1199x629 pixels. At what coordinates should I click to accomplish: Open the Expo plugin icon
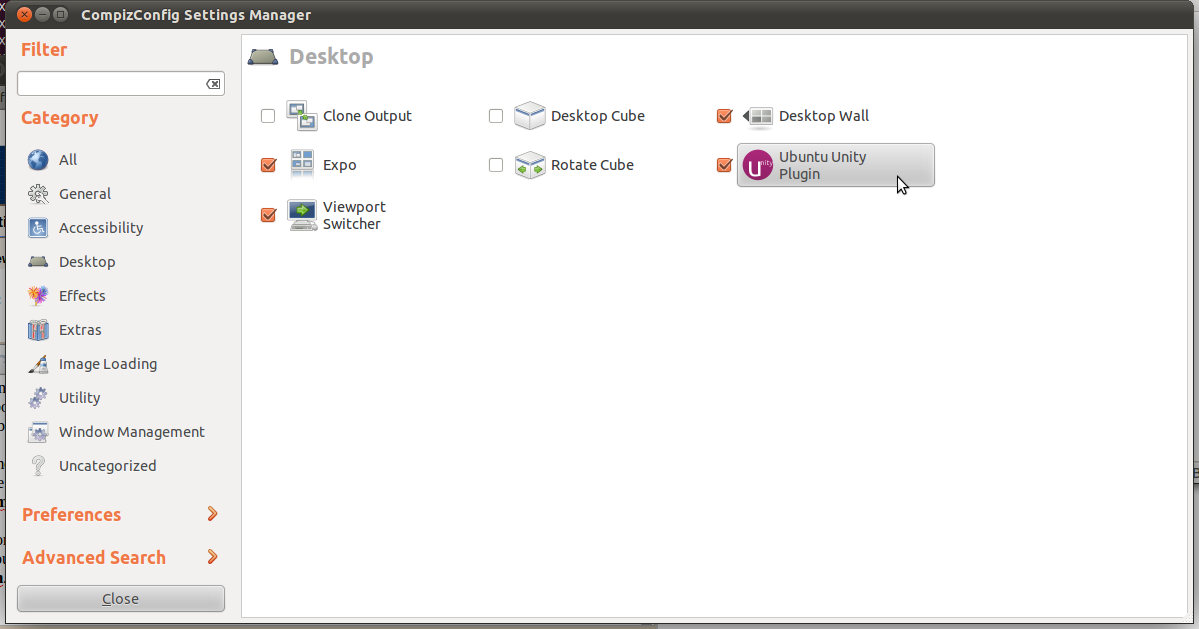pos(302,164)
